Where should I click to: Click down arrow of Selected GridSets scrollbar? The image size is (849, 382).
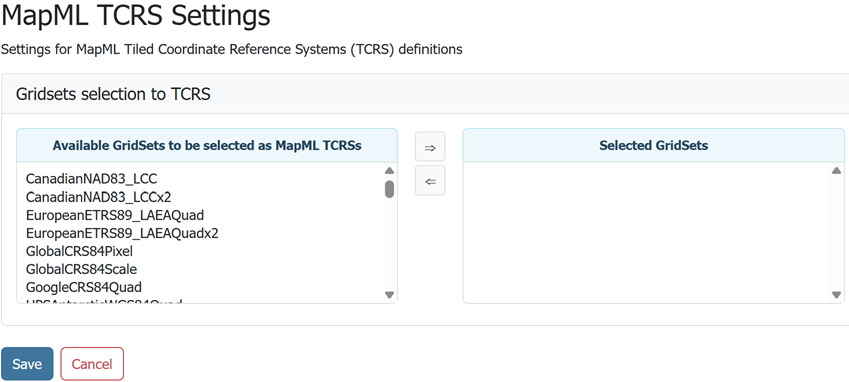click(x=836, y=295)
